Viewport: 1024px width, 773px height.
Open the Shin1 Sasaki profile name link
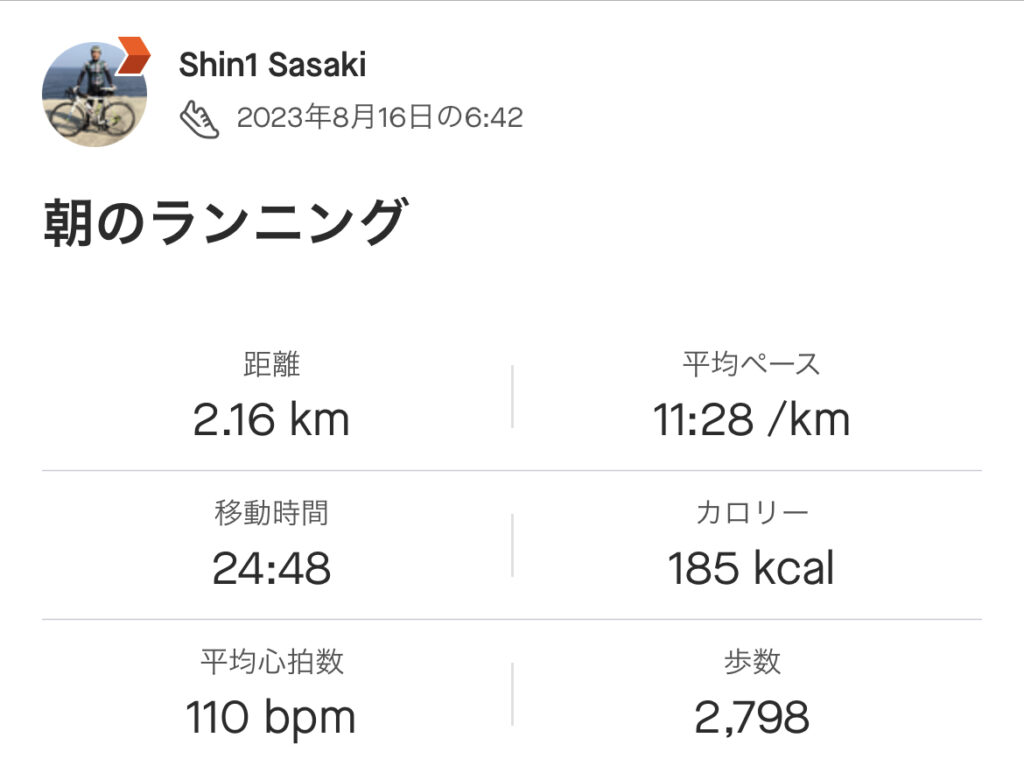[x=272, y=65]
